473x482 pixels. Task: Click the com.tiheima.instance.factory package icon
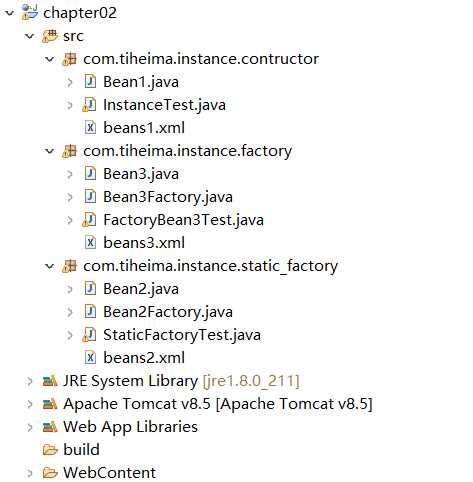coord(69,151)
